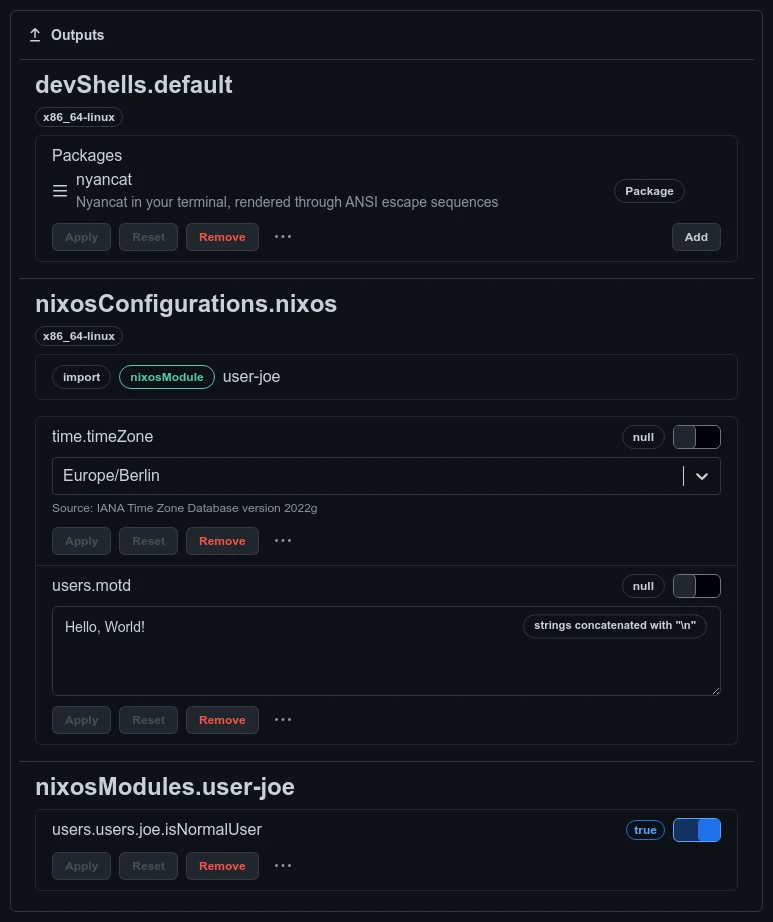Open the Europe/Berlin time zone dropdown

pyautogui.click(x=701, y=476)
